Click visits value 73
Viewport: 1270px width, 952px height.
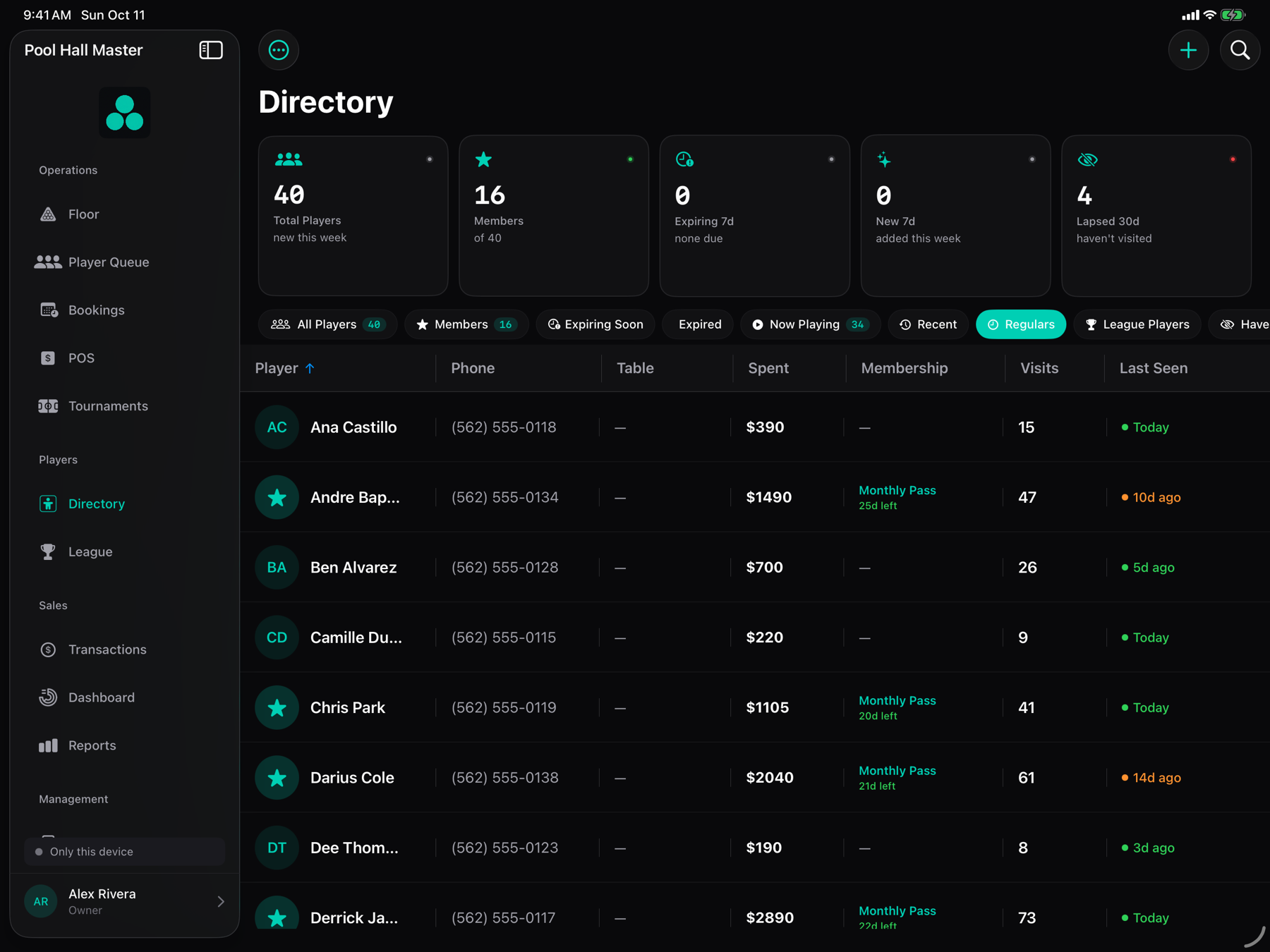point(1027,917)
